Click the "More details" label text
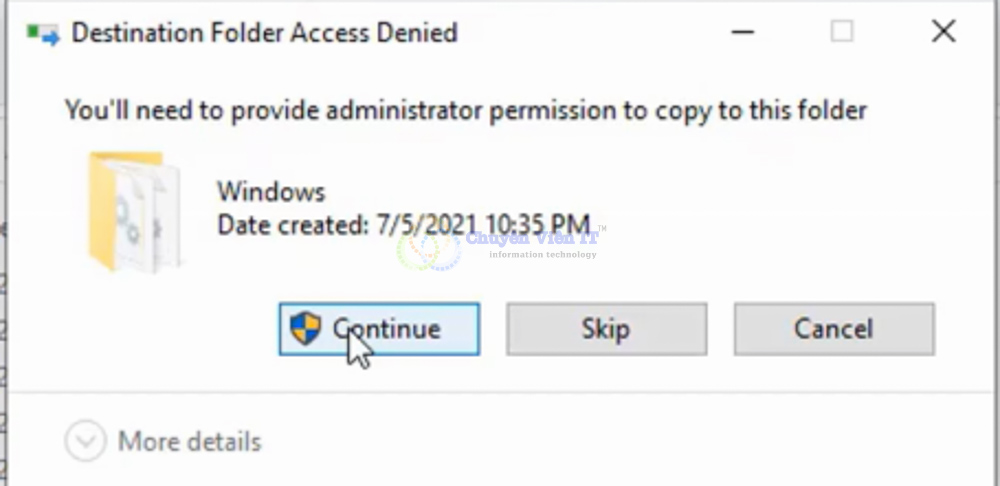Image resolution: width=1000 pixels, height=486 pixels. [x=189, y=441]
